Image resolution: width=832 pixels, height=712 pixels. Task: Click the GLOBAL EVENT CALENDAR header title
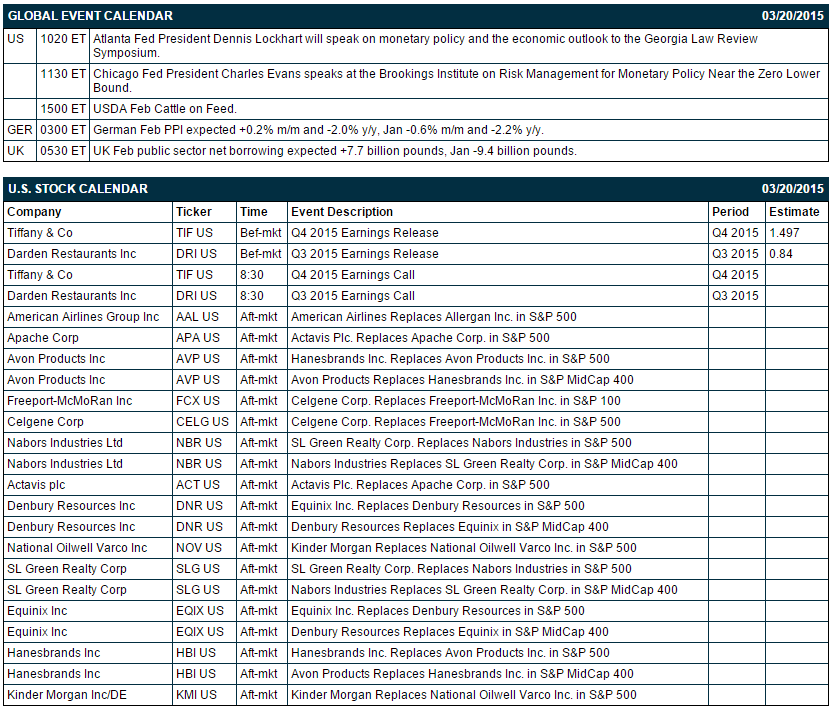[90, 16]
